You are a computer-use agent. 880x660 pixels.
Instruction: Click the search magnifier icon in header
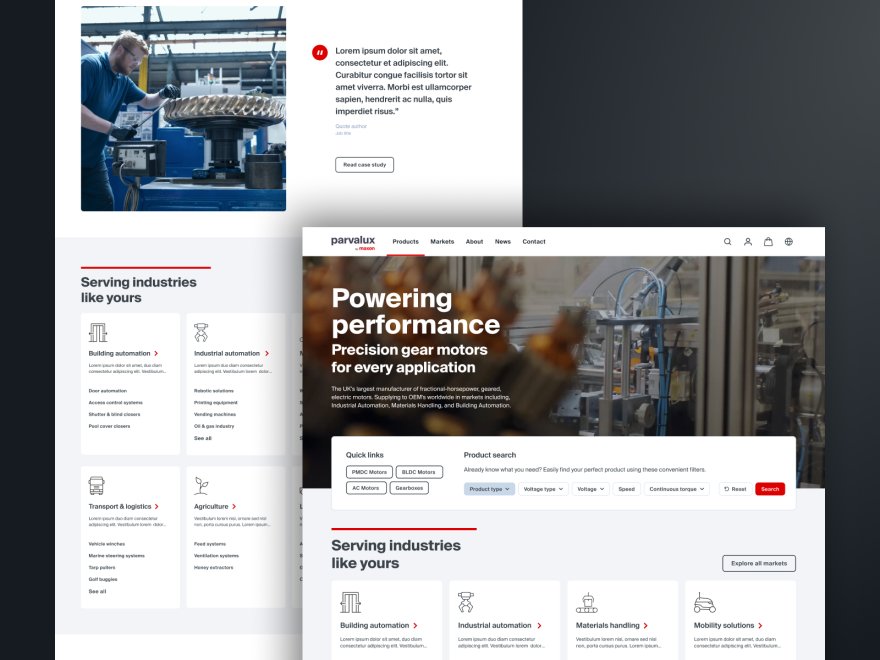point(727,242)
